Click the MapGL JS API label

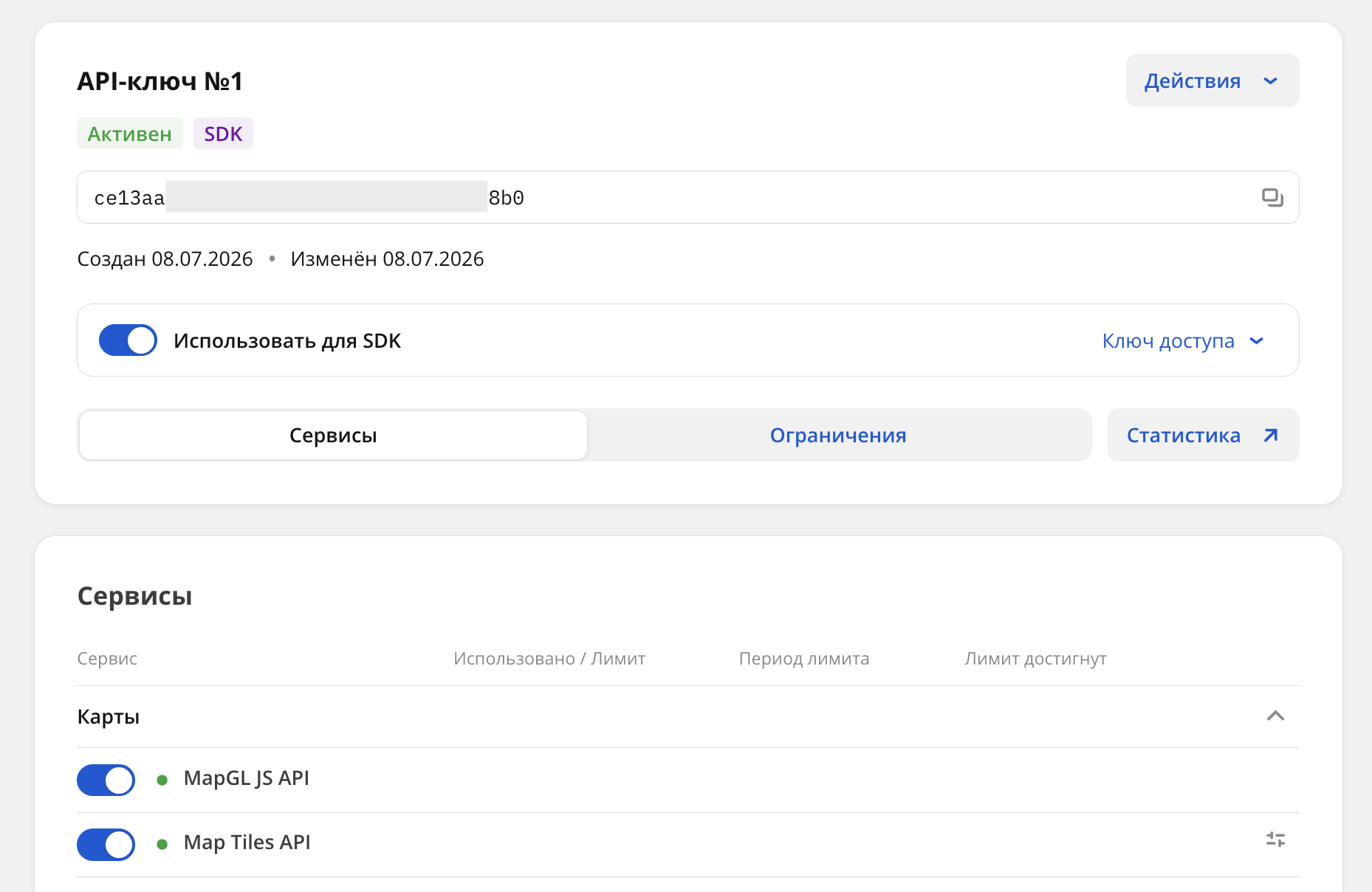tap(247, 778)
